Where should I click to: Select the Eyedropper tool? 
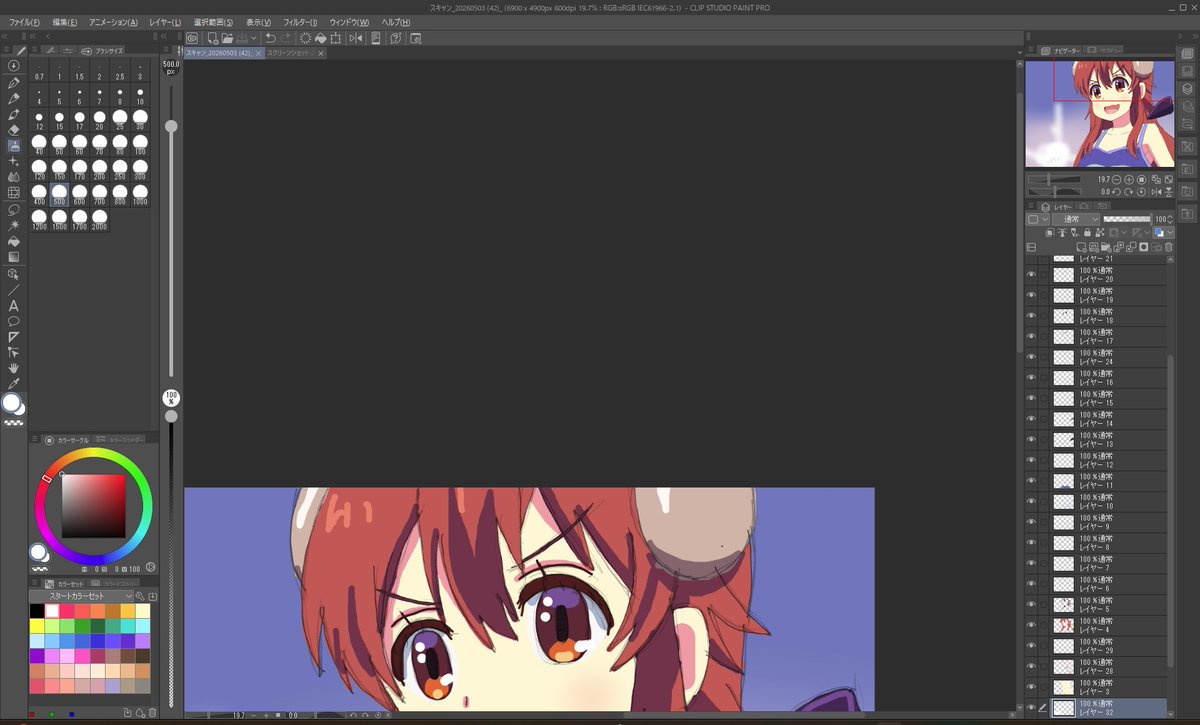[x=14, y=383]
